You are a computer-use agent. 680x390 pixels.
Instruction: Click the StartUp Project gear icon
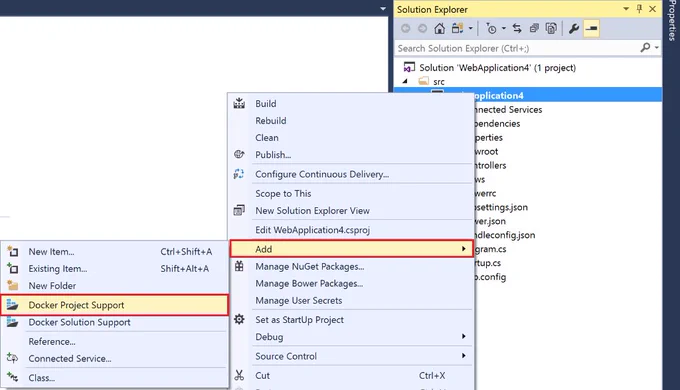(239, 319)
